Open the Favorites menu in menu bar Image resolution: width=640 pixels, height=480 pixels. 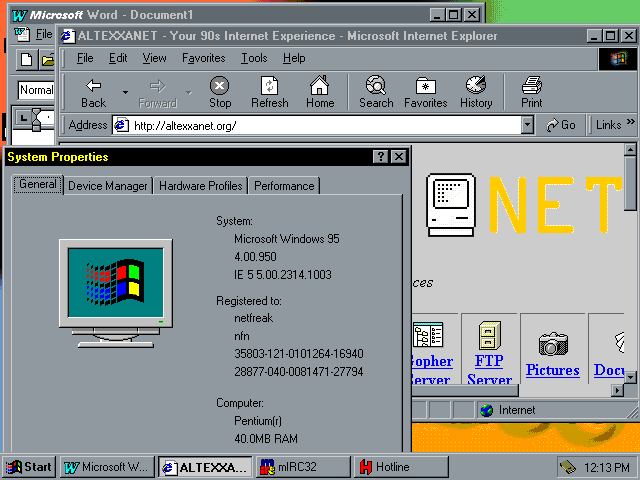(203, 58)
